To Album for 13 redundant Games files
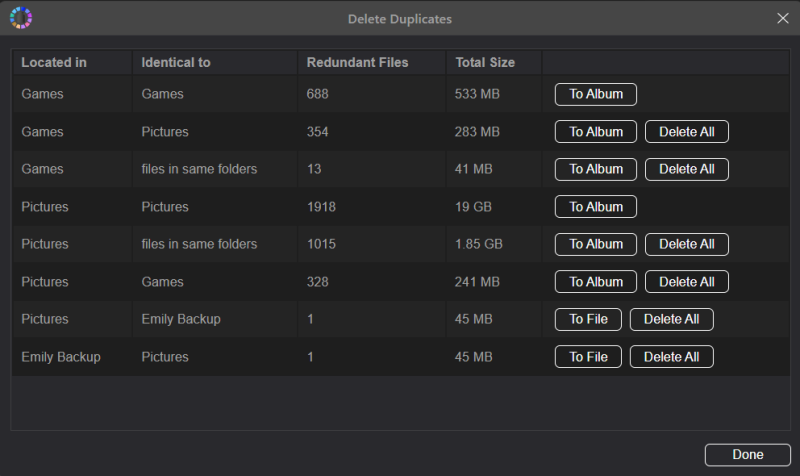Screen dimensions: 800x476 tap(595, 169)
